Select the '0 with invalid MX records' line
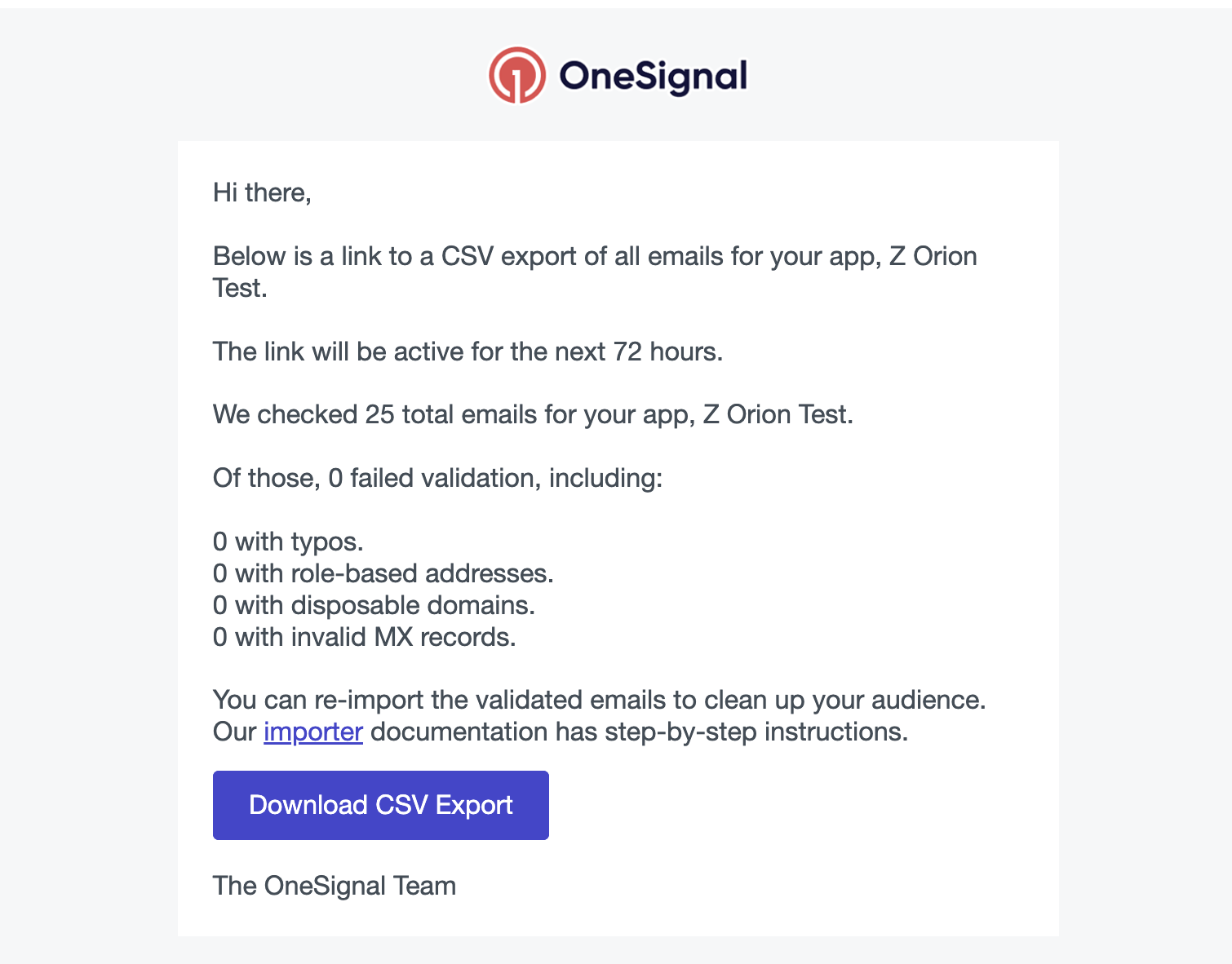Viewport: 1232px width, 964px height. point(365,637)
